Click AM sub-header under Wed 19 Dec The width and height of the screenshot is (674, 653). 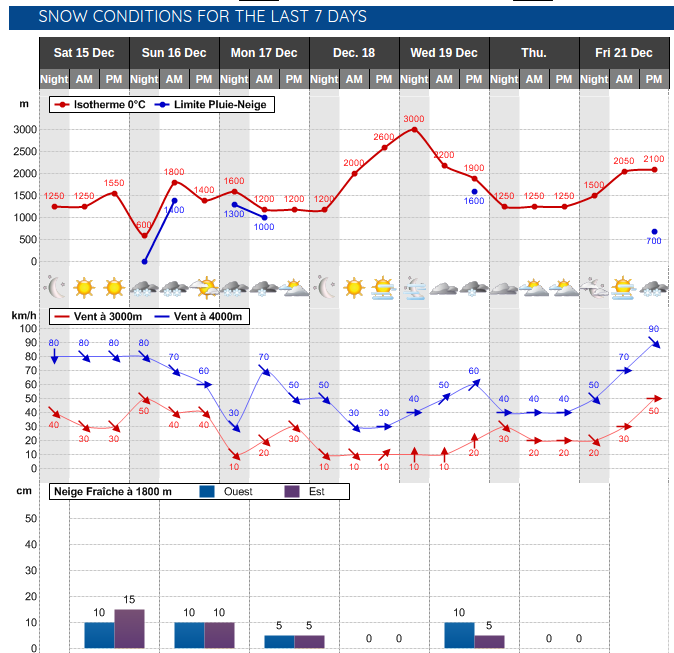tap(444, 79)
